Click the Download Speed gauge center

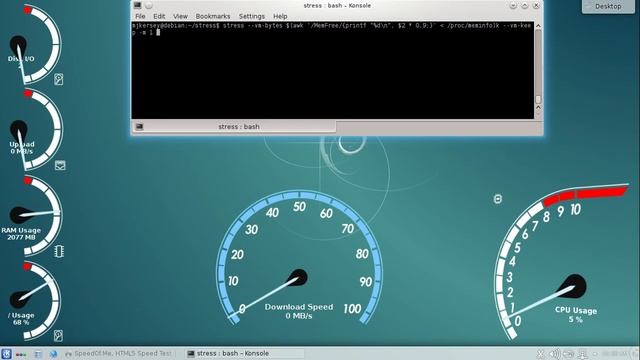tap(300, 278)
